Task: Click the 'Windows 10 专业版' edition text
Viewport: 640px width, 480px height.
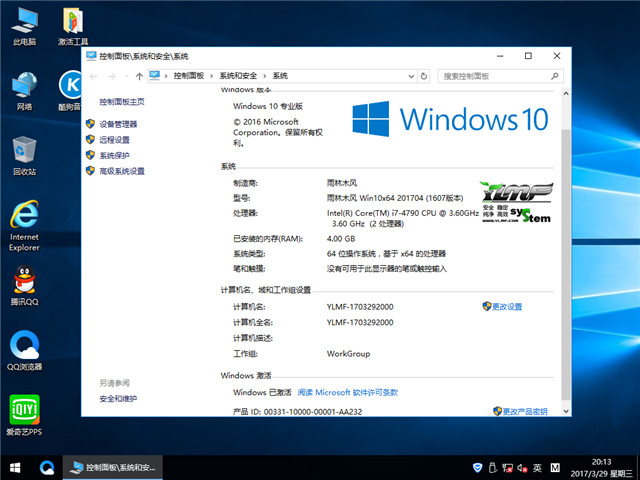Action: tap(268, 106)
